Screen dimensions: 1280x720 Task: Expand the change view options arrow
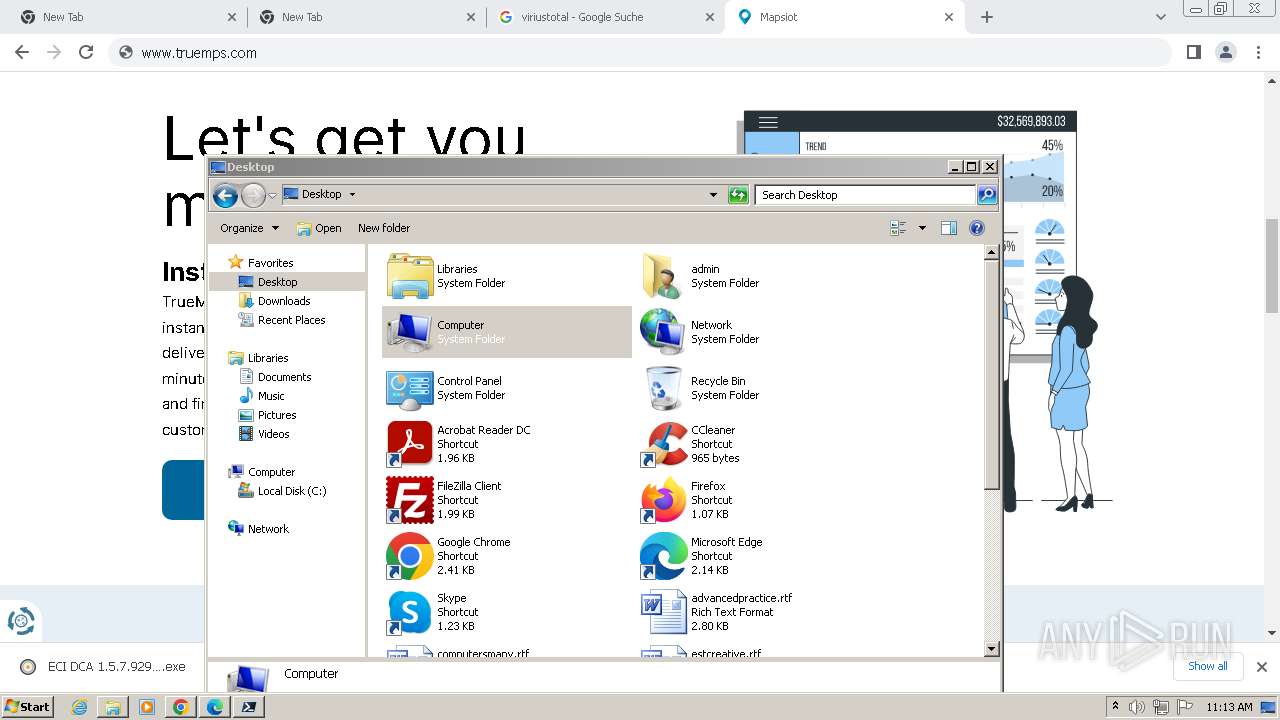point(922,228)
